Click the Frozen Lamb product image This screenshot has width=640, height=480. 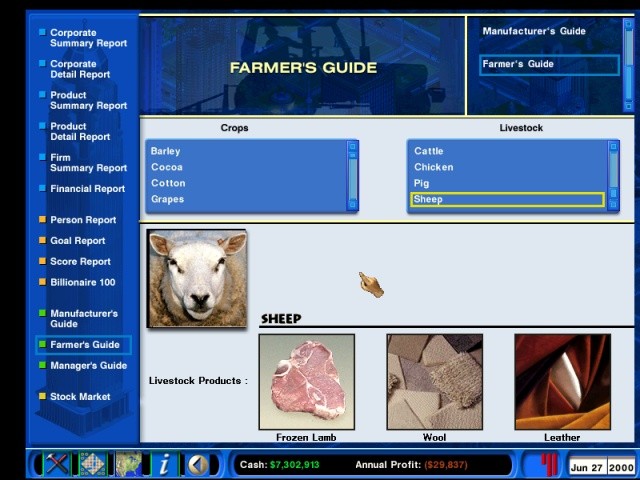tap(306, 382)
